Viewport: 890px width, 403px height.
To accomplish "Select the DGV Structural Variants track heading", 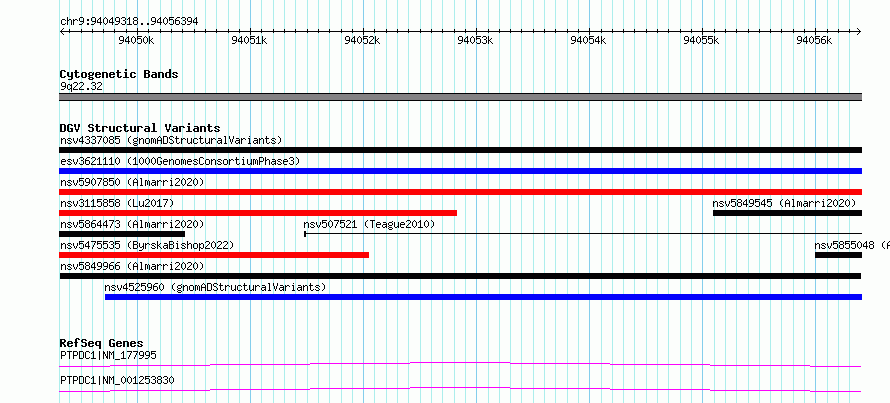I will (x=140, y=128).
